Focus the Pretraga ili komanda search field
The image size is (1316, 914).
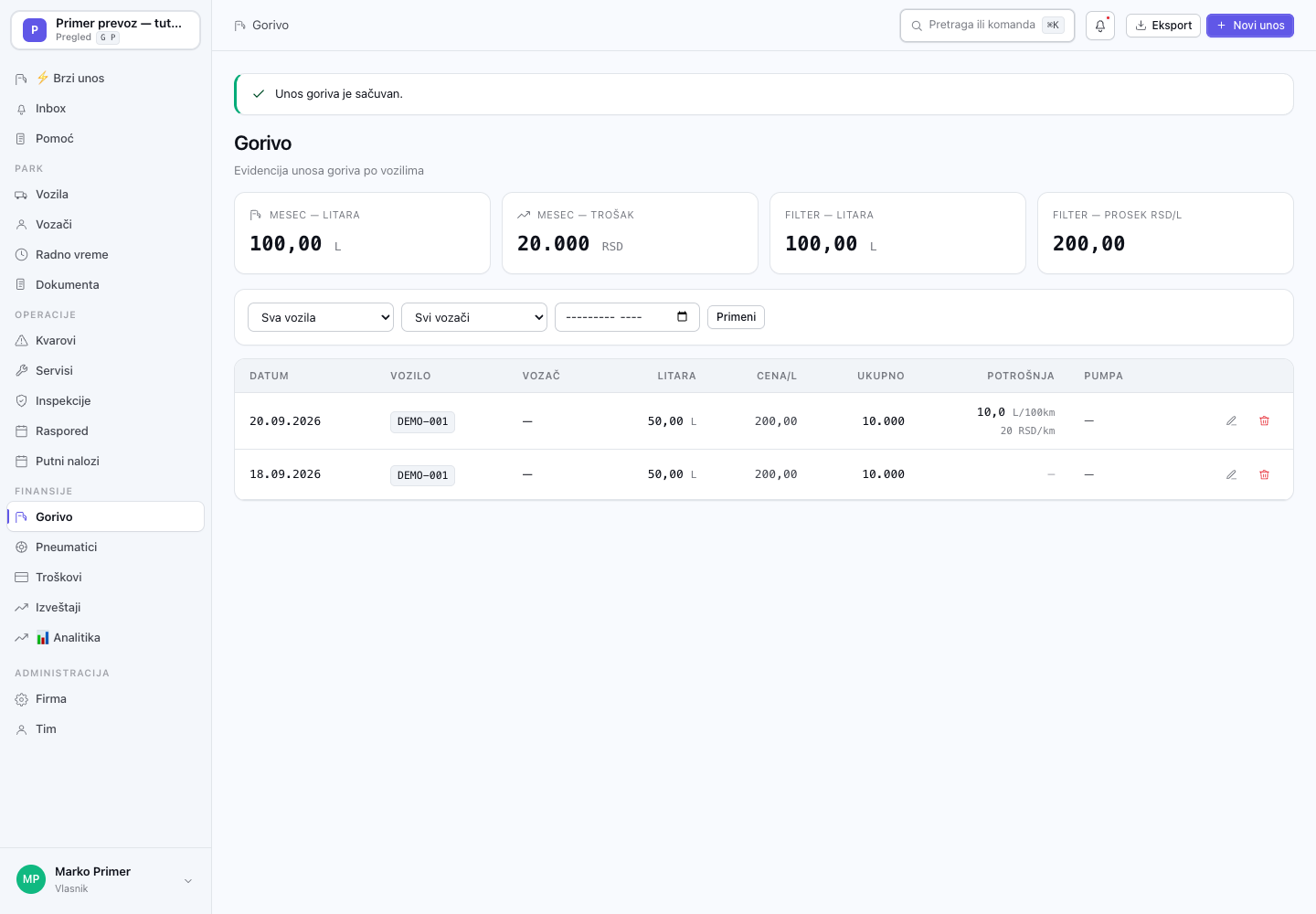click(x=987, y=26)
